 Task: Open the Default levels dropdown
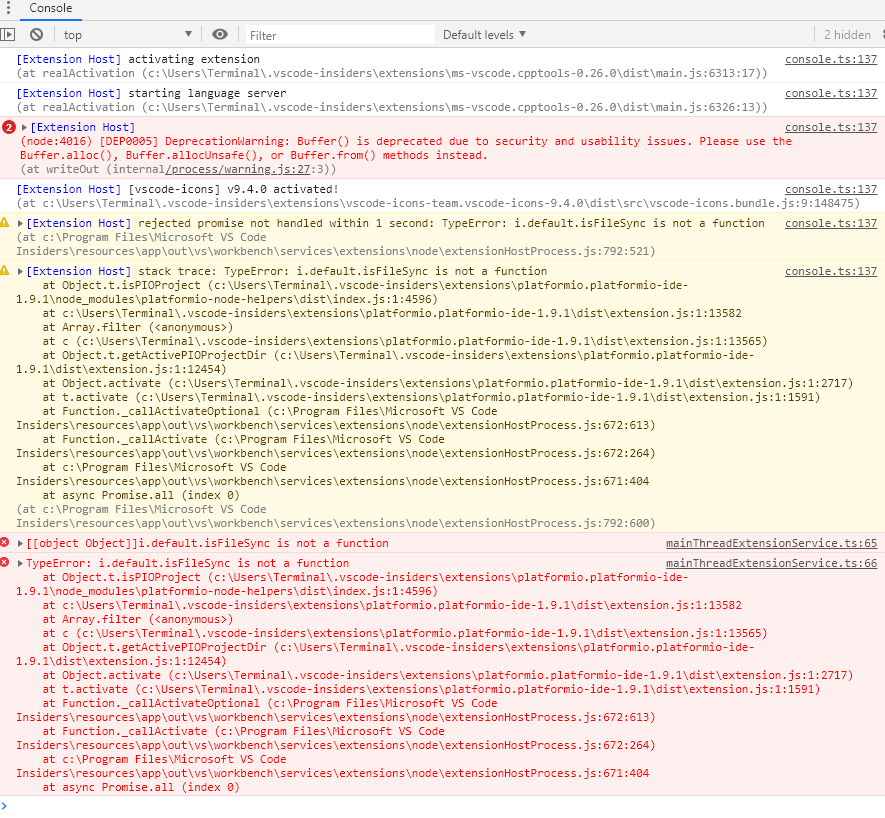[484, 34]
